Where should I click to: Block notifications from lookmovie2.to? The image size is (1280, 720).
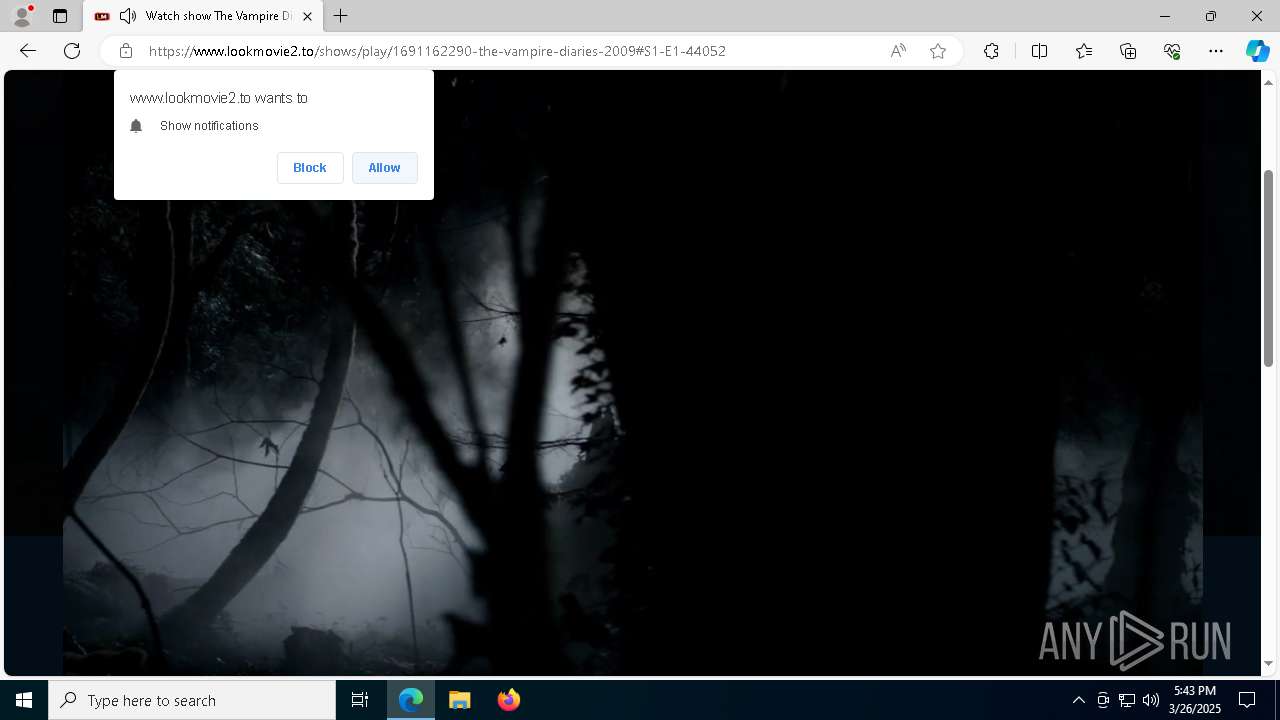[310, 168]
